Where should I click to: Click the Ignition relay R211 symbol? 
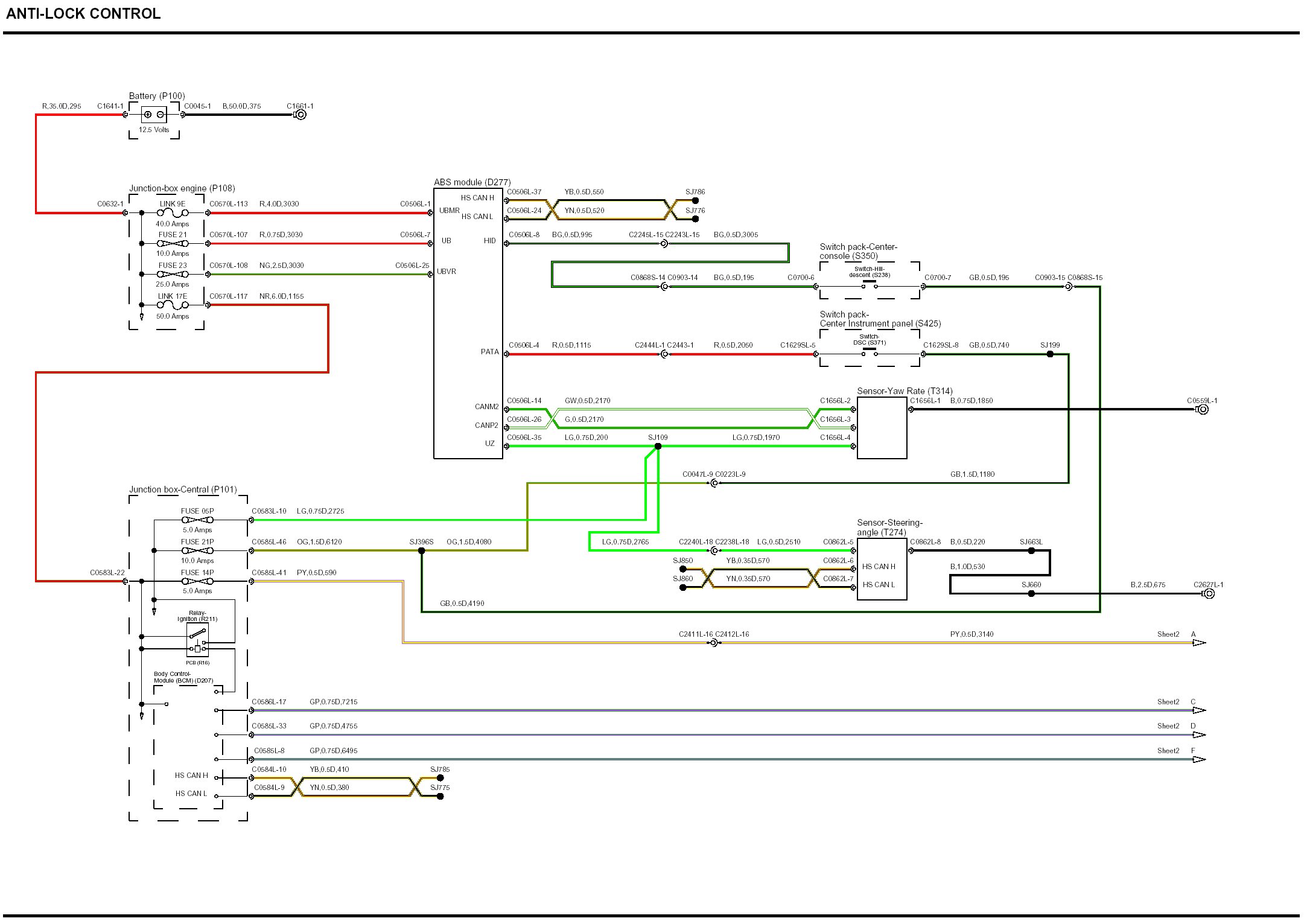(x=197, y=640)
